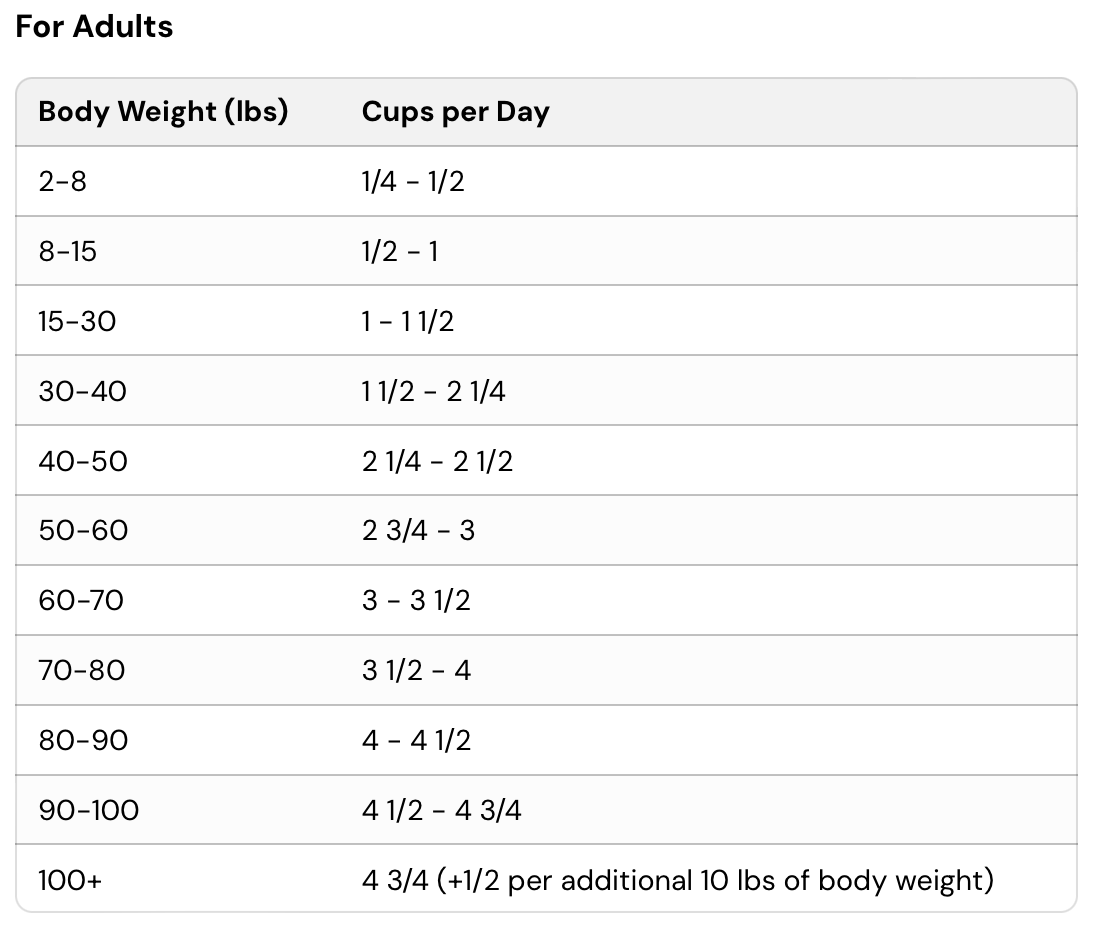This screenshot has width=1104, height=934.
Task: Select the "1/4 - 1/2" cups cell
Action: point(413,181)
